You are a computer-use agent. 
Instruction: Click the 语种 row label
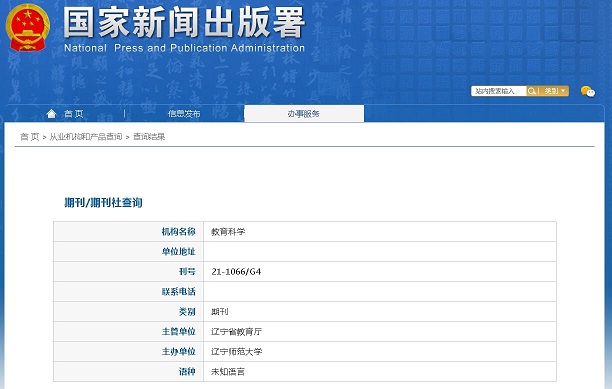187,371
